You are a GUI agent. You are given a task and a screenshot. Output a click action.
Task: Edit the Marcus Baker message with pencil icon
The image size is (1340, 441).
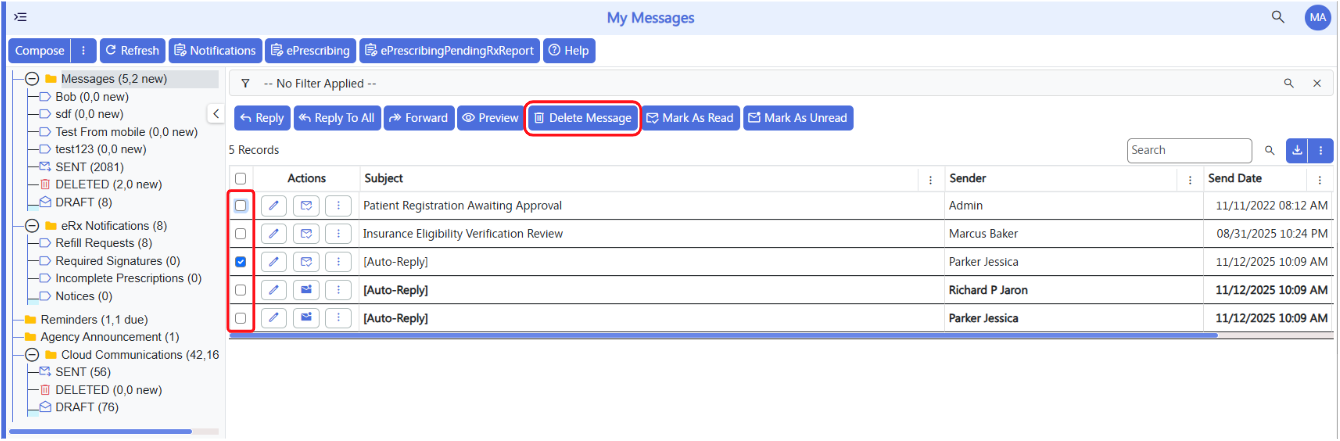click(274, 233)
